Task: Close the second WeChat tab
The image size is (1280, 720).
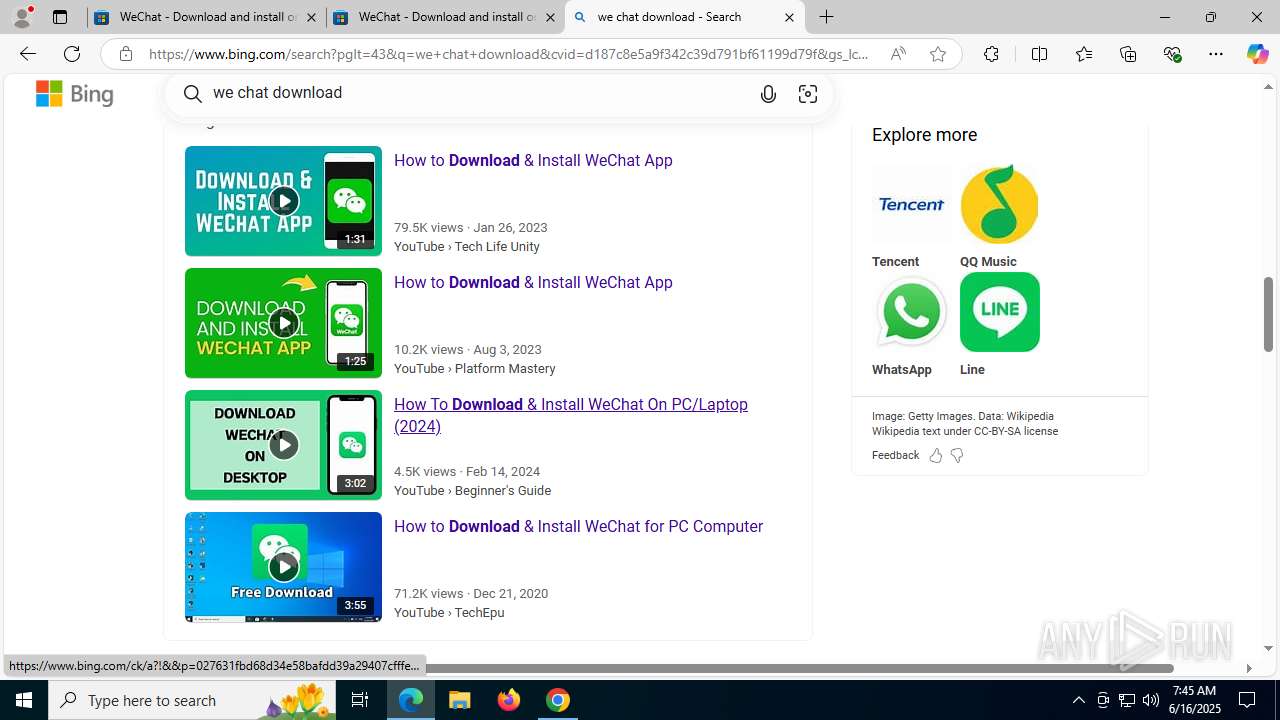Action: tap(550, 17)
